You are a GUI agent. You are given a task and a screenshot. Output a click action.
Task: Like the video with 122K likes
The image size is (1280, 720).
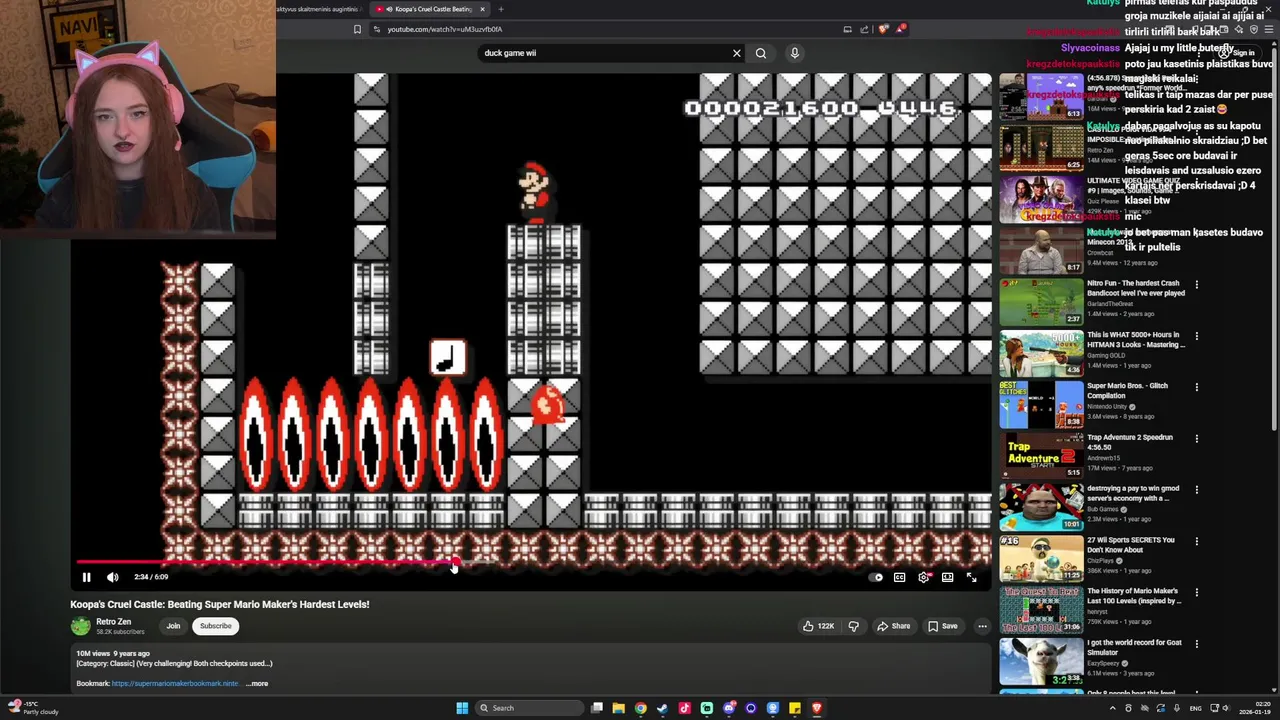817,626
